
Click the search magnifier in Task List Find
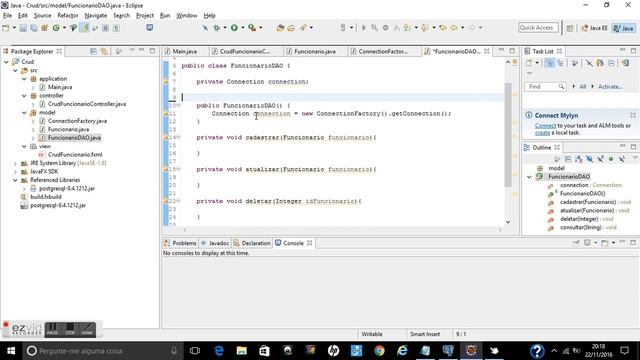pyautogui.click(x=561, y=87)
